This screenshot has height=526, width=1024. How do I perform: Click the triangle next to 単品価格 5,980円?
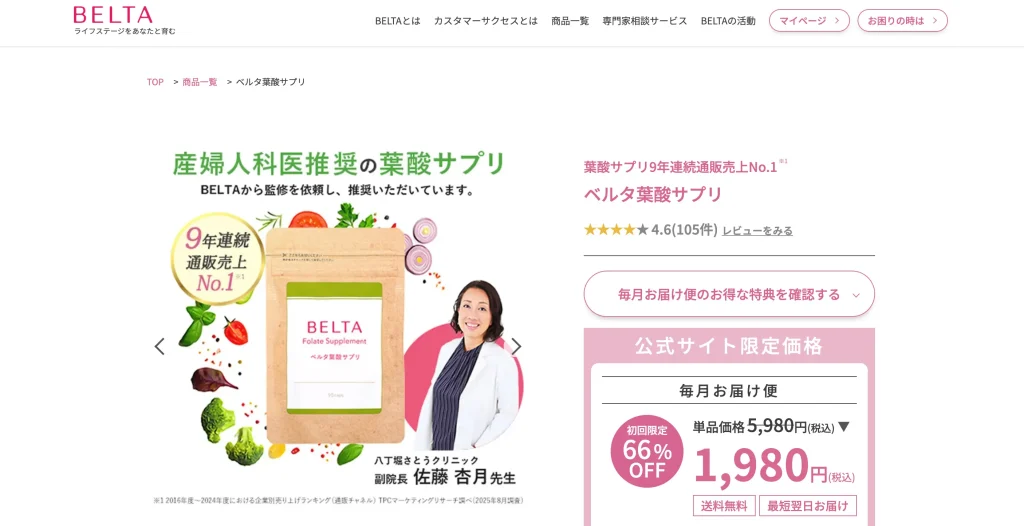click(x=844, y=427)
